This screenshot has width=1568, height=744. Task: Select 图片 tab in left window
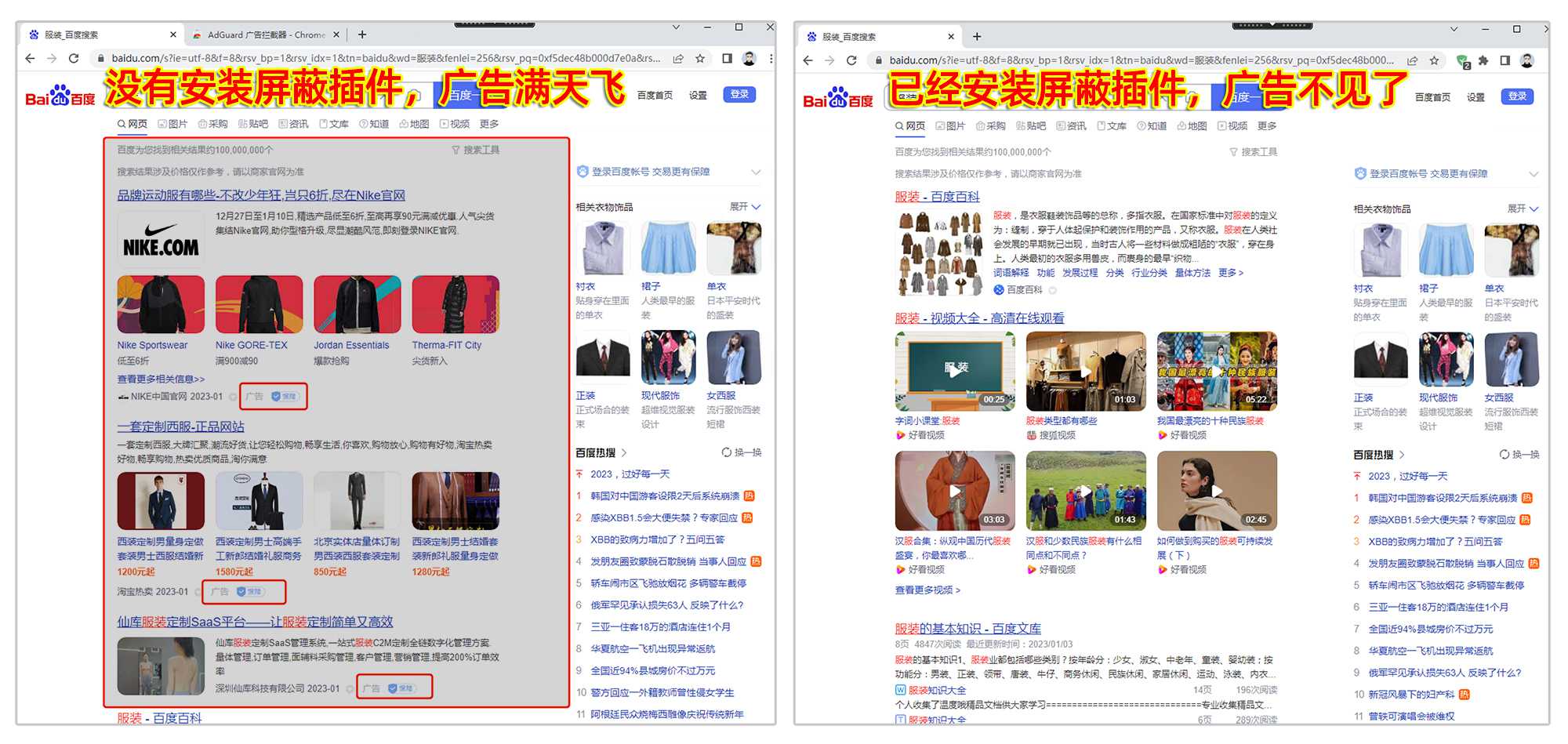(x=172, y=124)
